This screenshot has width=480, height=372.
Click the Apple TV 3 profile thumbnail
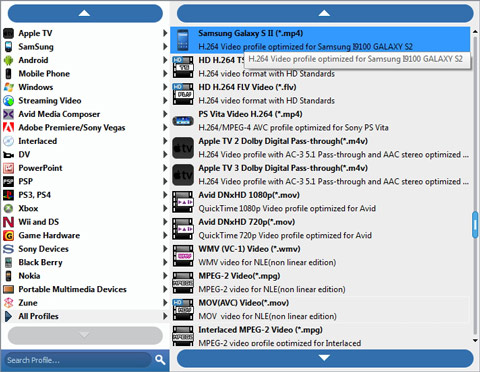click(x=183, y=175)
